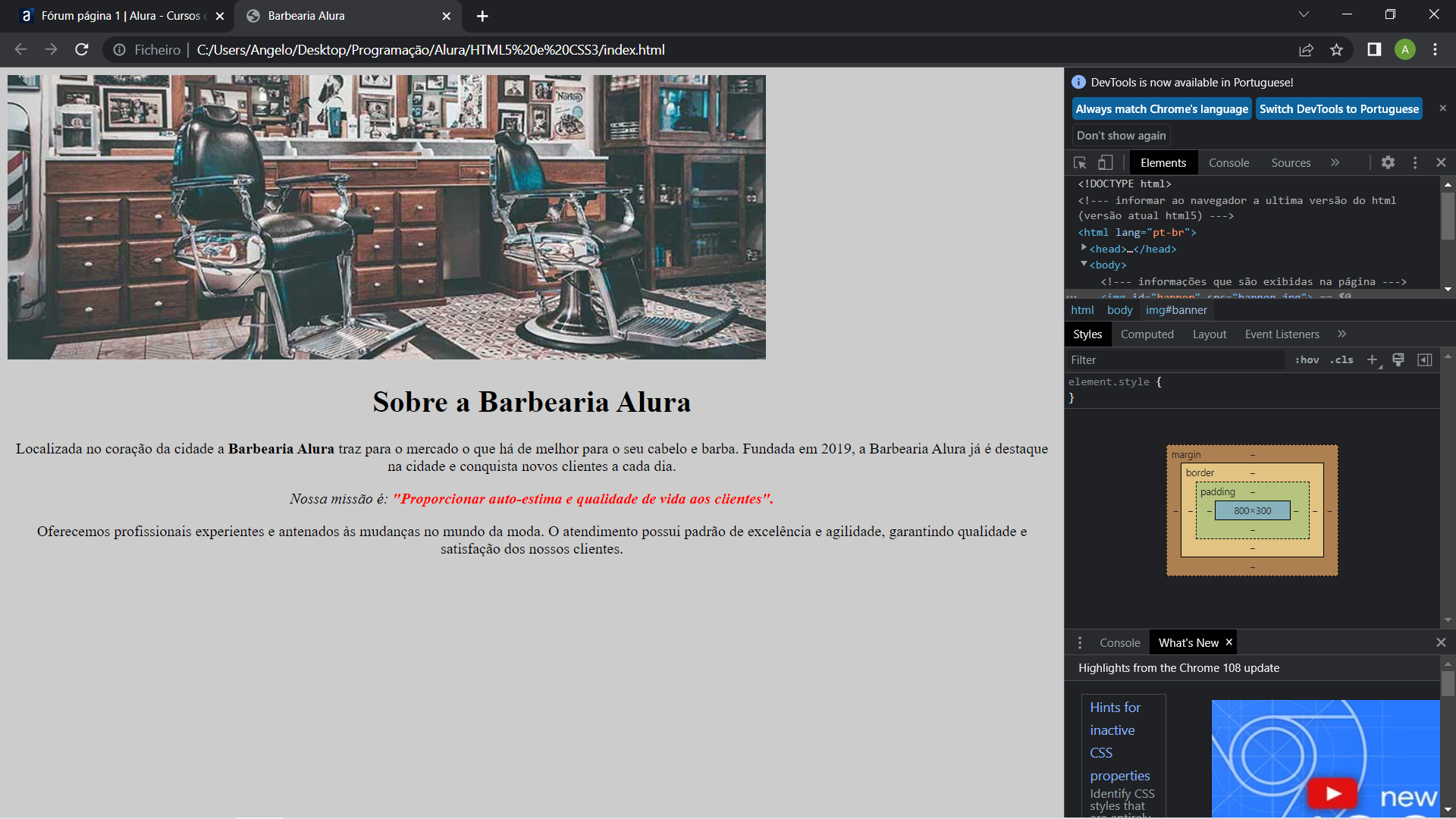Open Hints for inactive CSS properties link

(1119, 741)
